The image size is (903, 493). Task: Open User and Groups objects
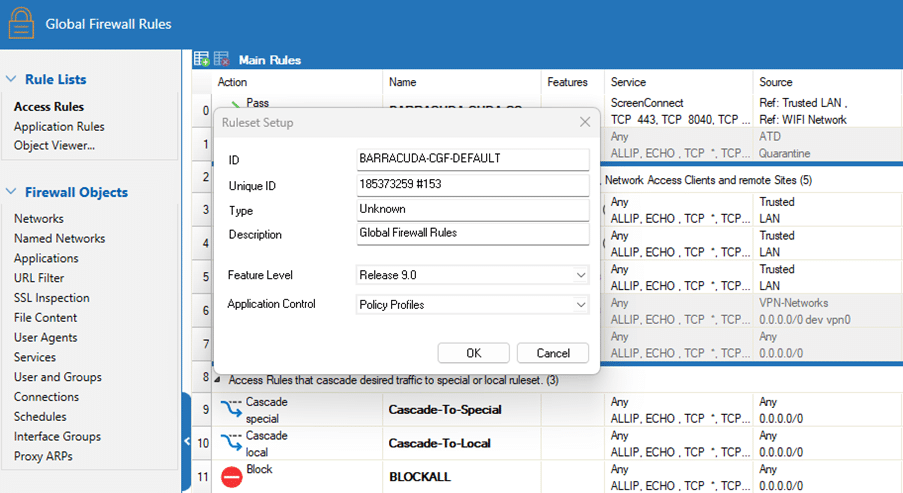point(58,377)
